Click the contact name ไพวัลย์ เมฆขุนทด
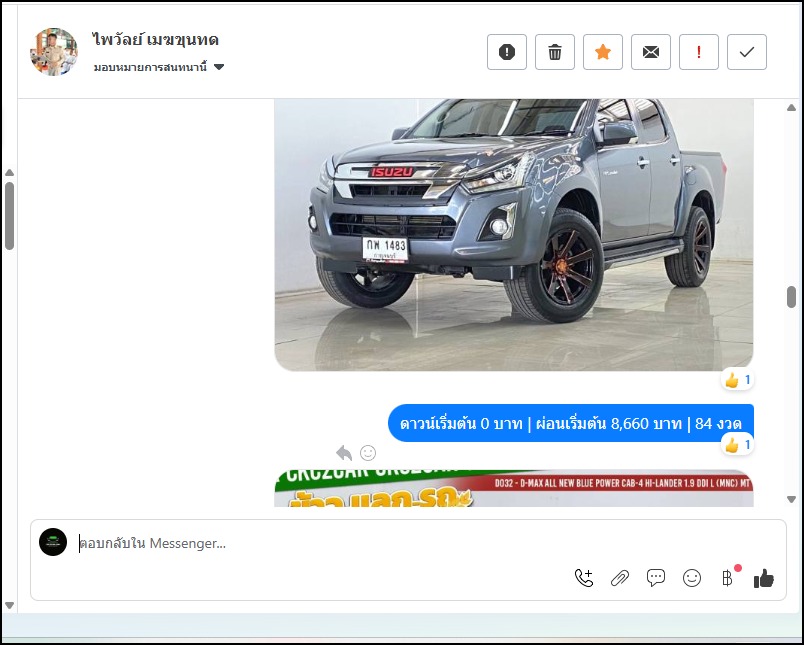 (156, 39)
